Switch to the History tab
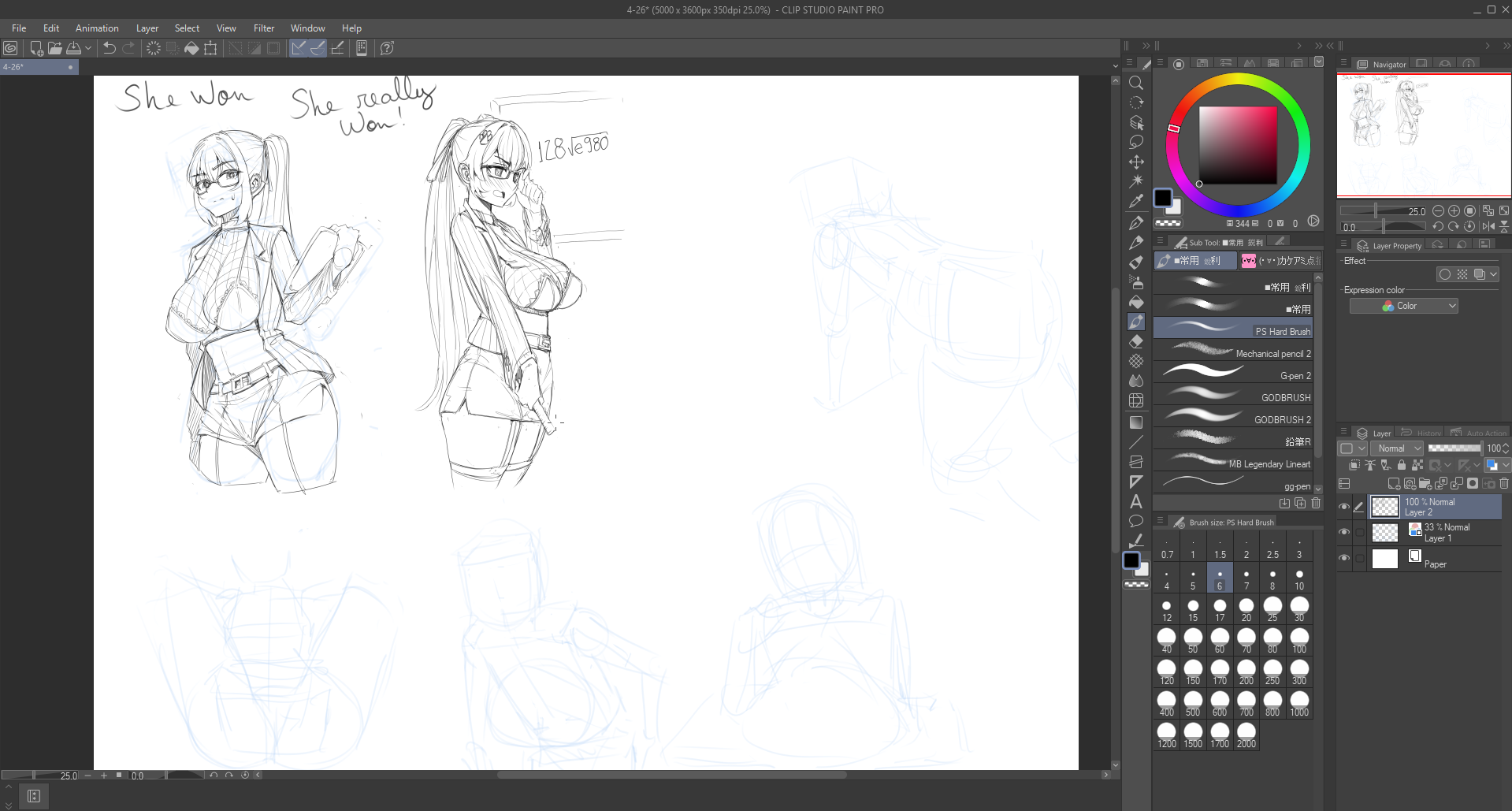The width and height of the screenshot is (1512, 811). point(1421,433)
